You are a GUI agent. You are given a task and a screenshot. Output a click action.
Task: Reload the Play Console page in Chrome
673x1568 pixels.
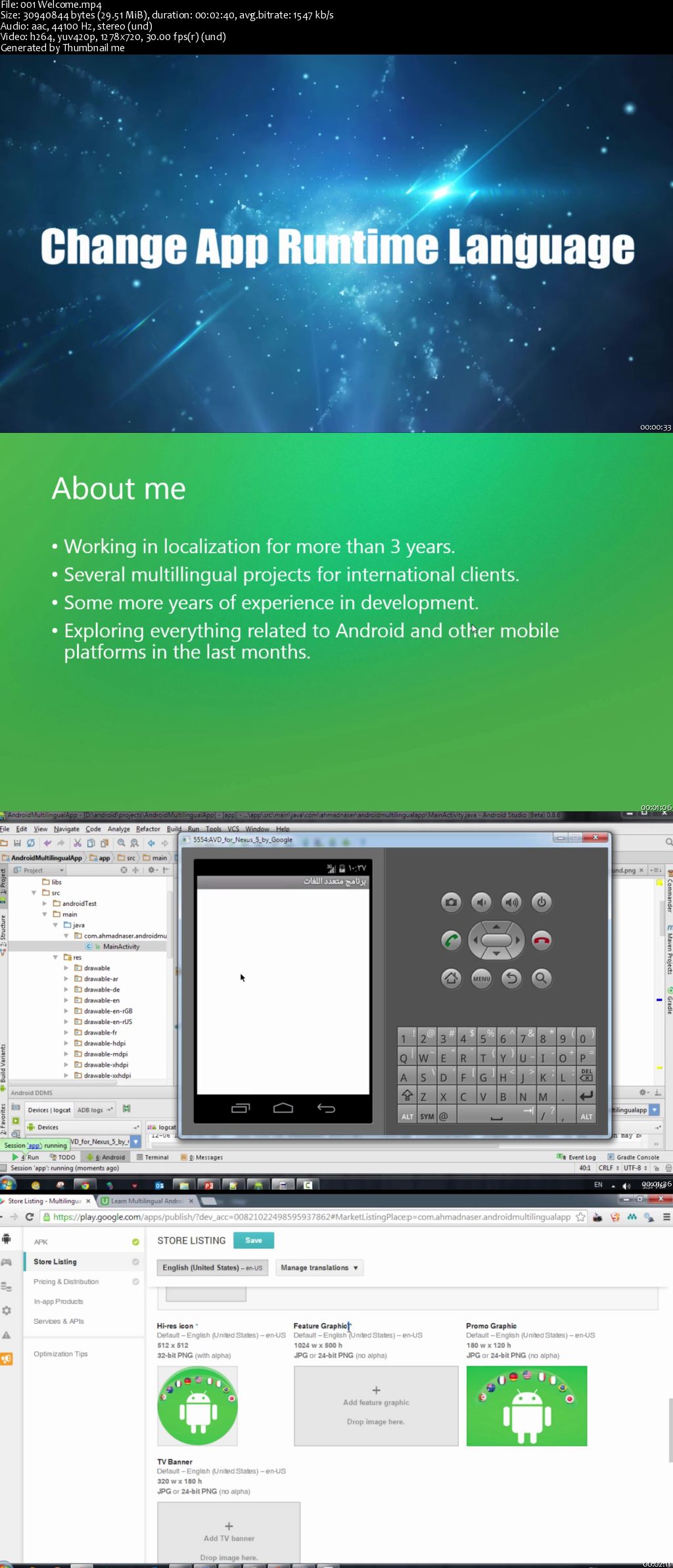pos(30,1217)
